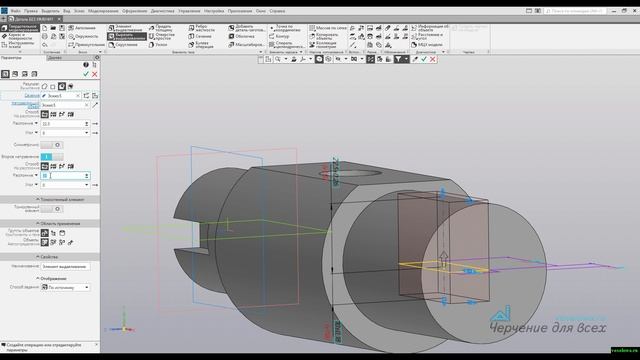
Task: Click the zoom magnifier in view toolbar
Action: tap(278, 59)
